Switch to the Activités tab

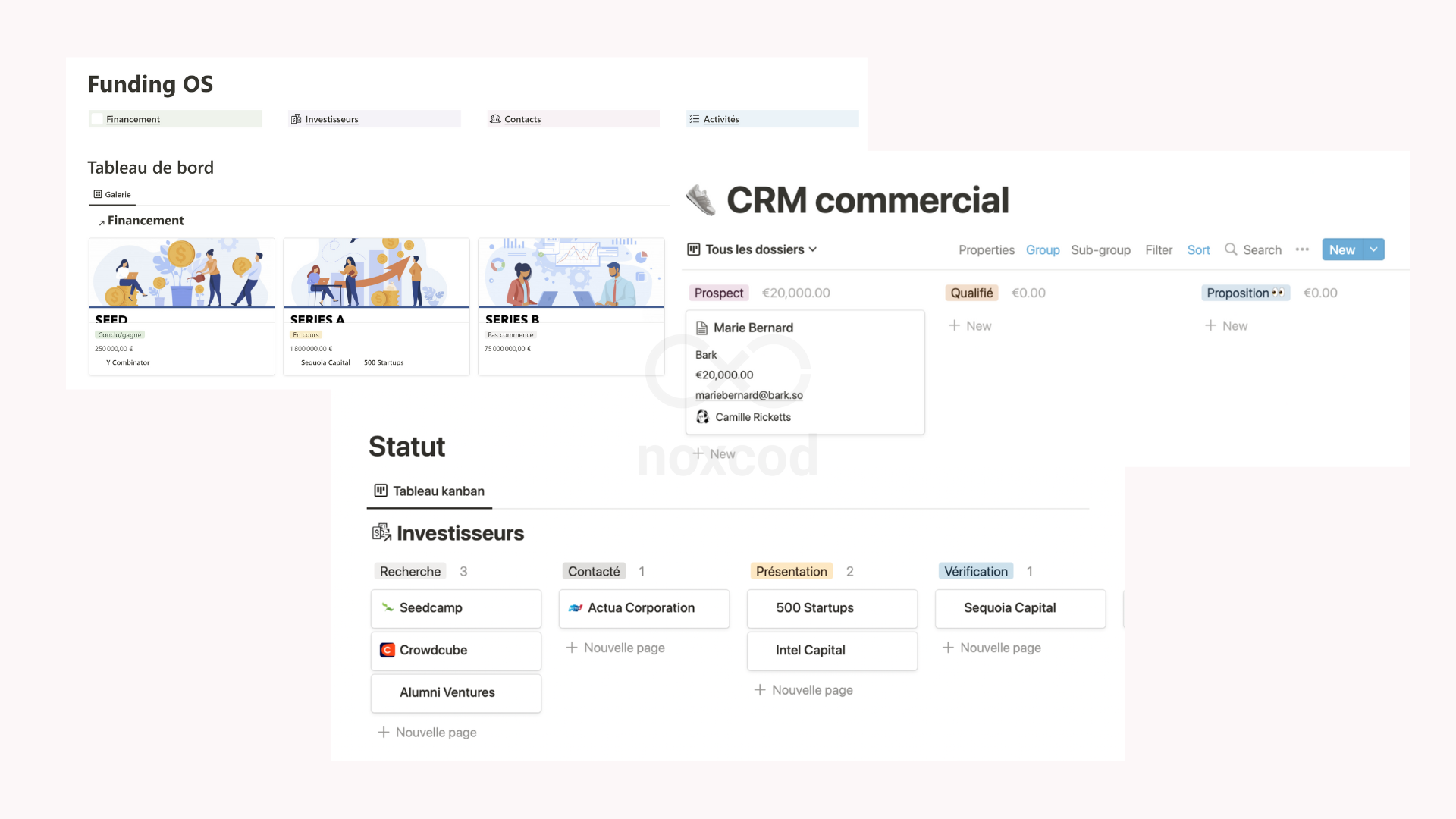[720, 118]
